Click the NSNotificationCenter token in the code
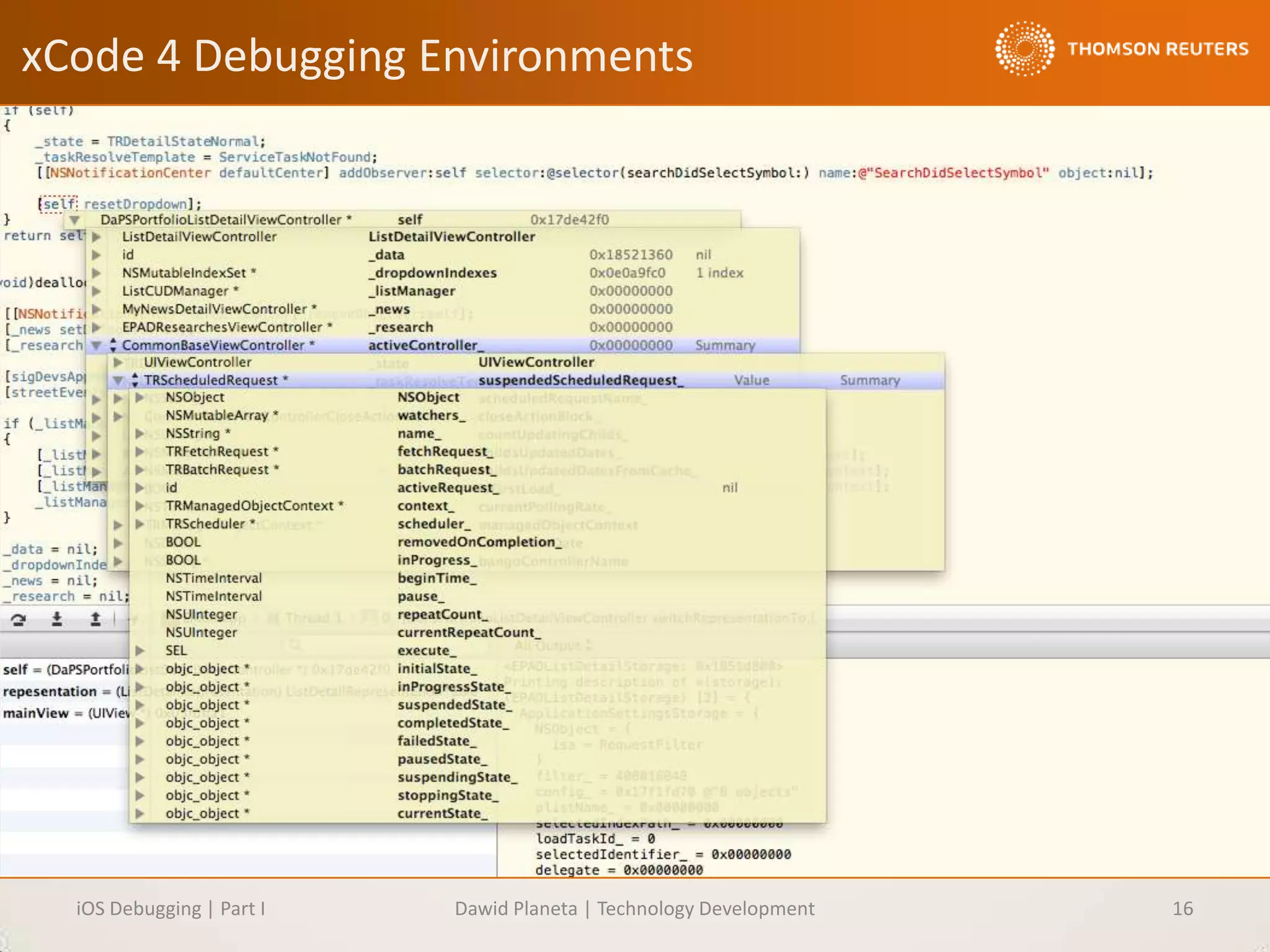 pyautogui.click(x=130, y=173)
